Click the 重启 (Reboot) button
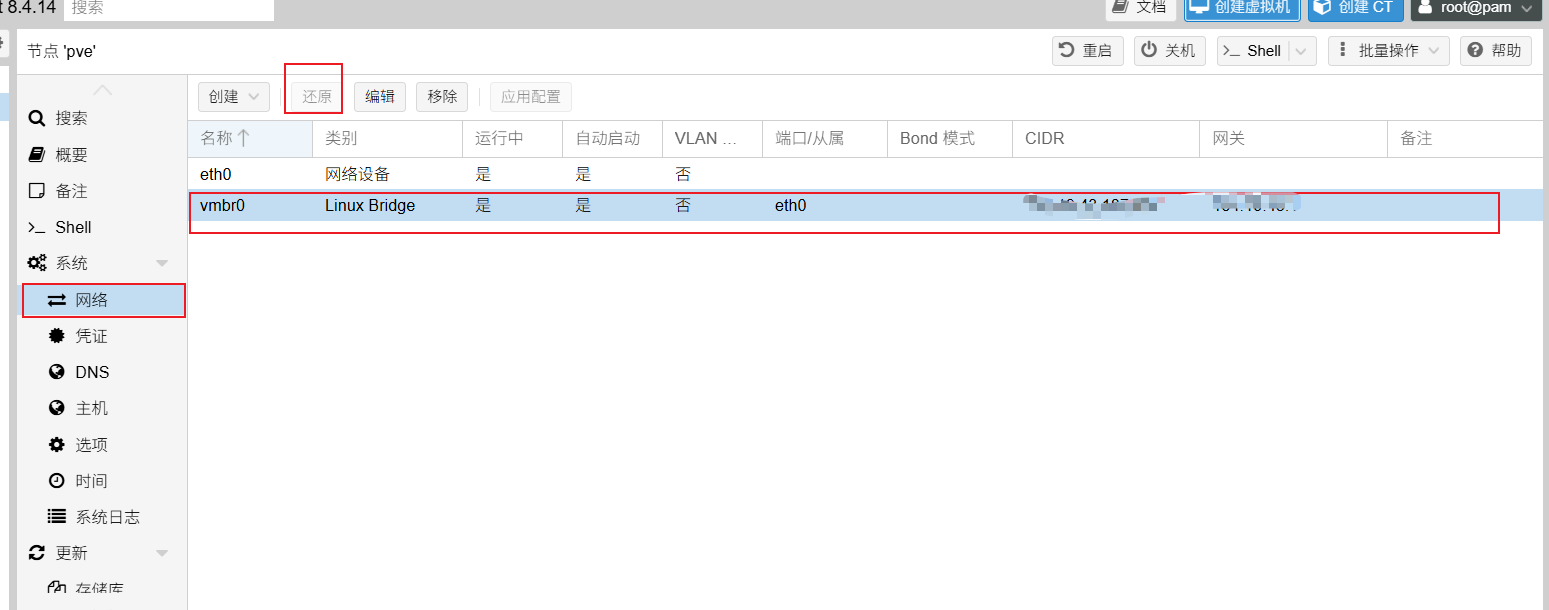Screen dimensions: 1549x610 pos(1087,51)
